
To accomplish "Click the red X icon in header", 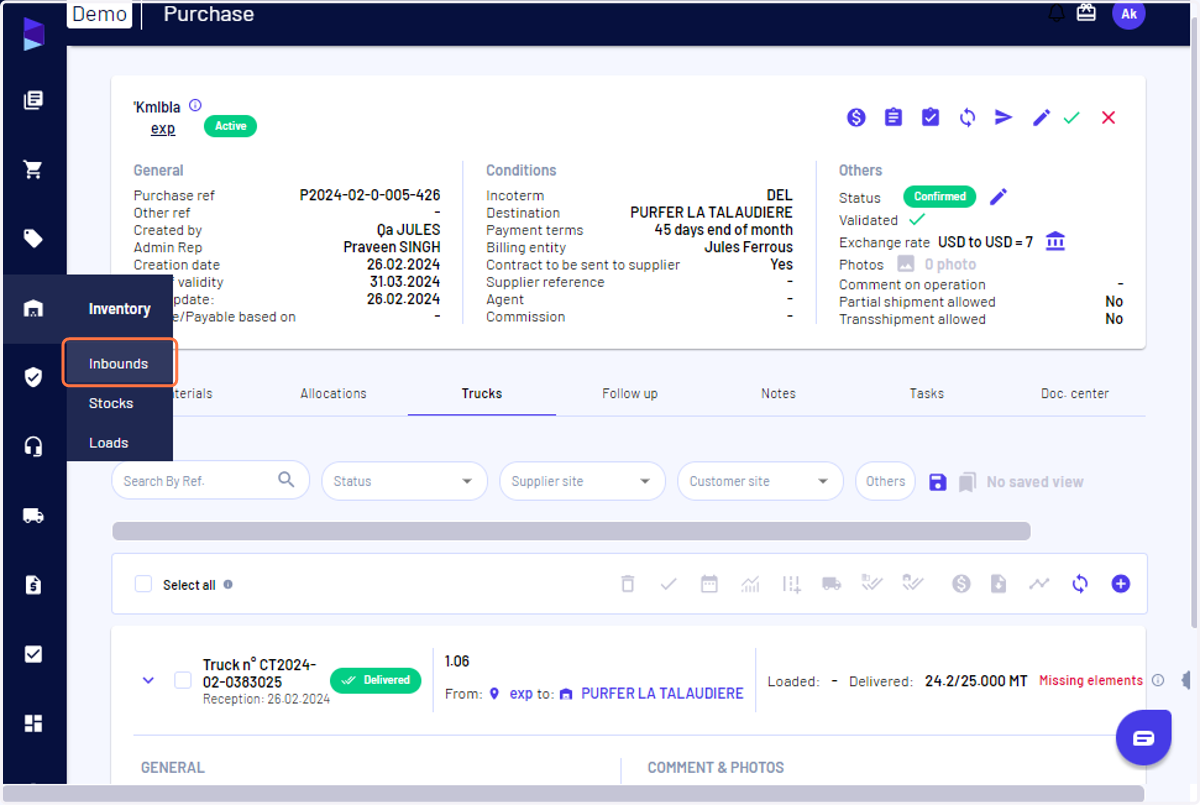I will 1108,117.
